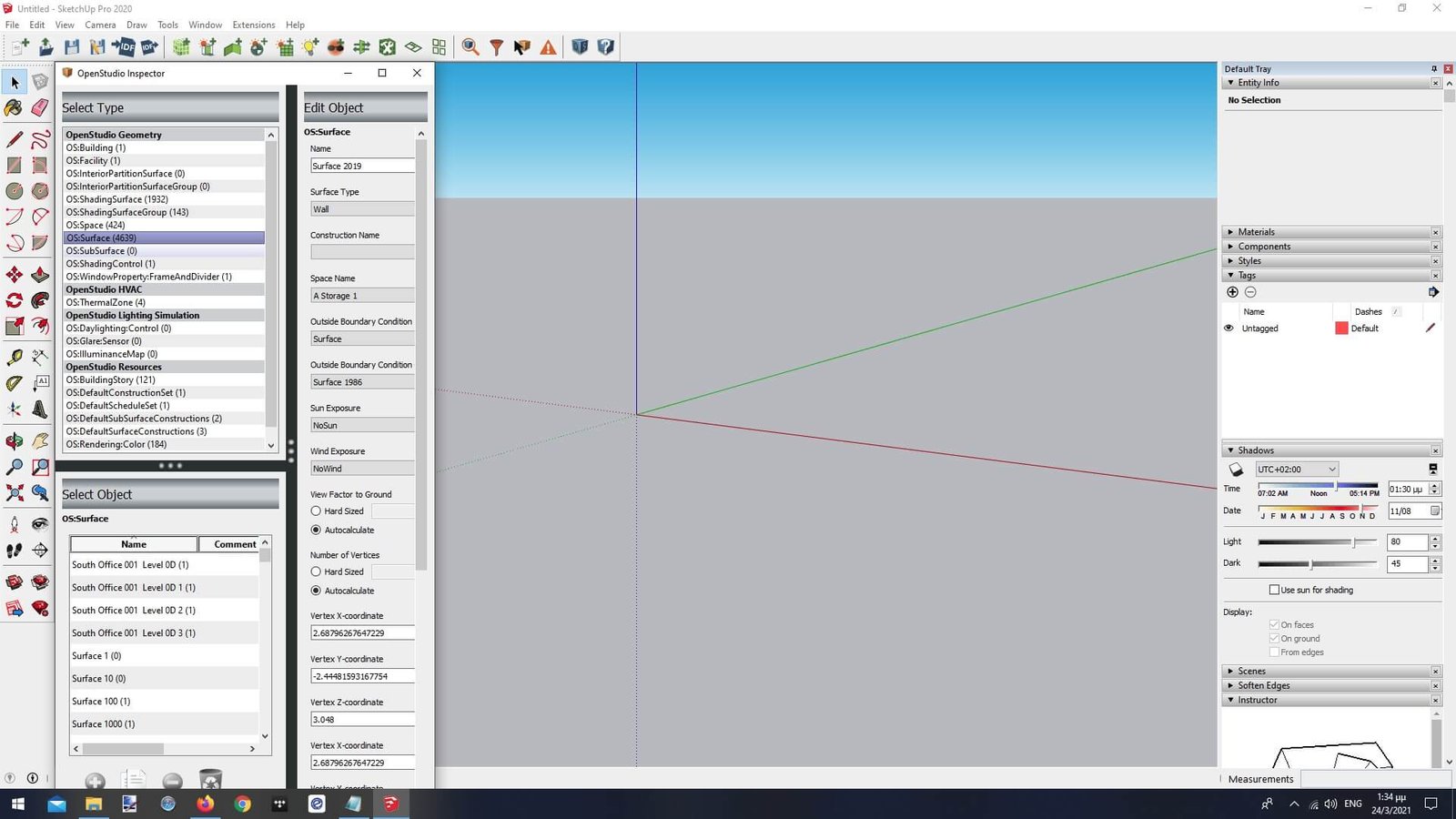Click the trash bin icon in the Inspector
This screenshot has width=1456, height=819.
(210, 780)
